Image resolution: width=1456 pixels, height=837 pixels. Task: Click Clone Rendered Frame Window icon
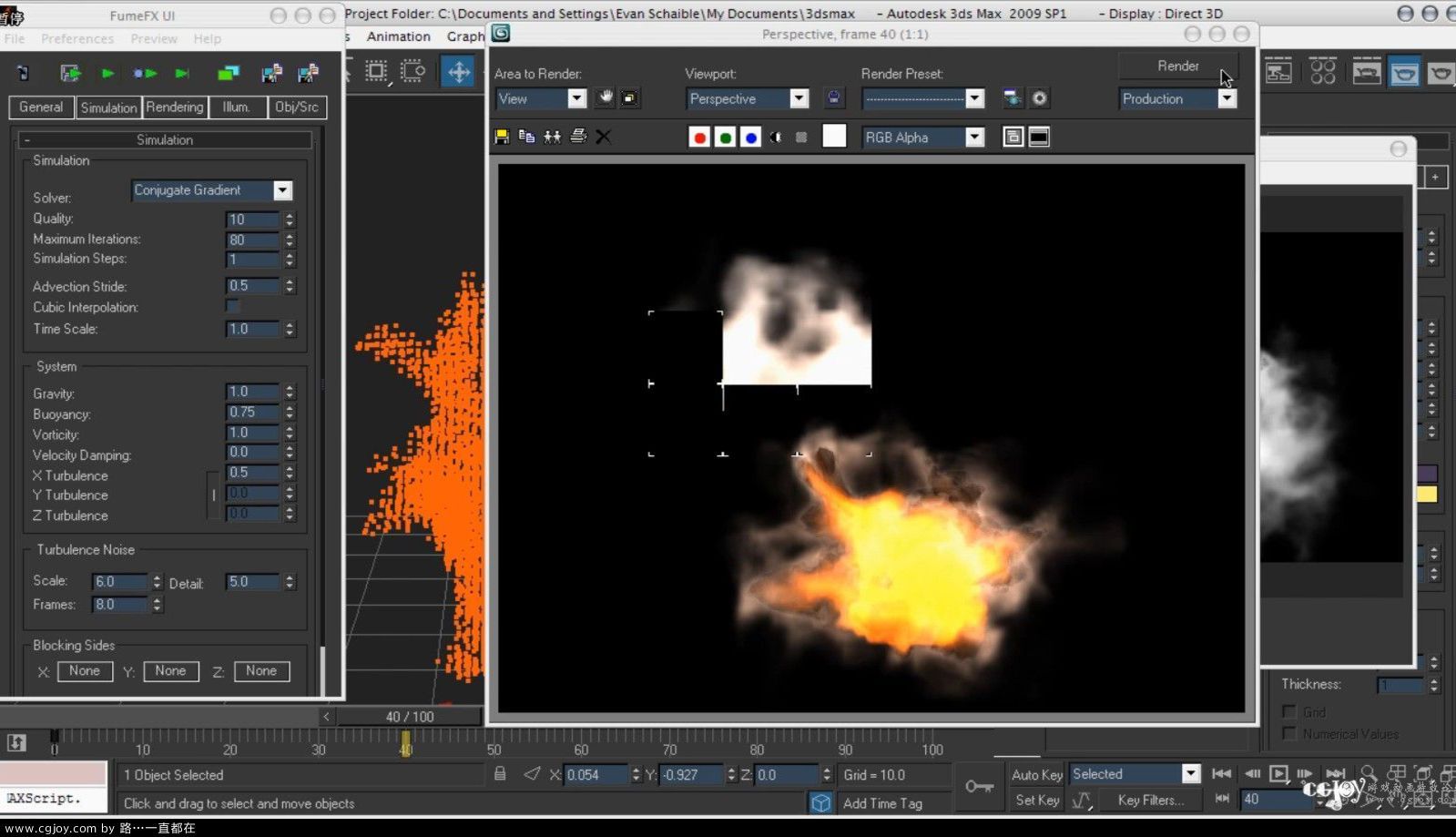(552, 137)
